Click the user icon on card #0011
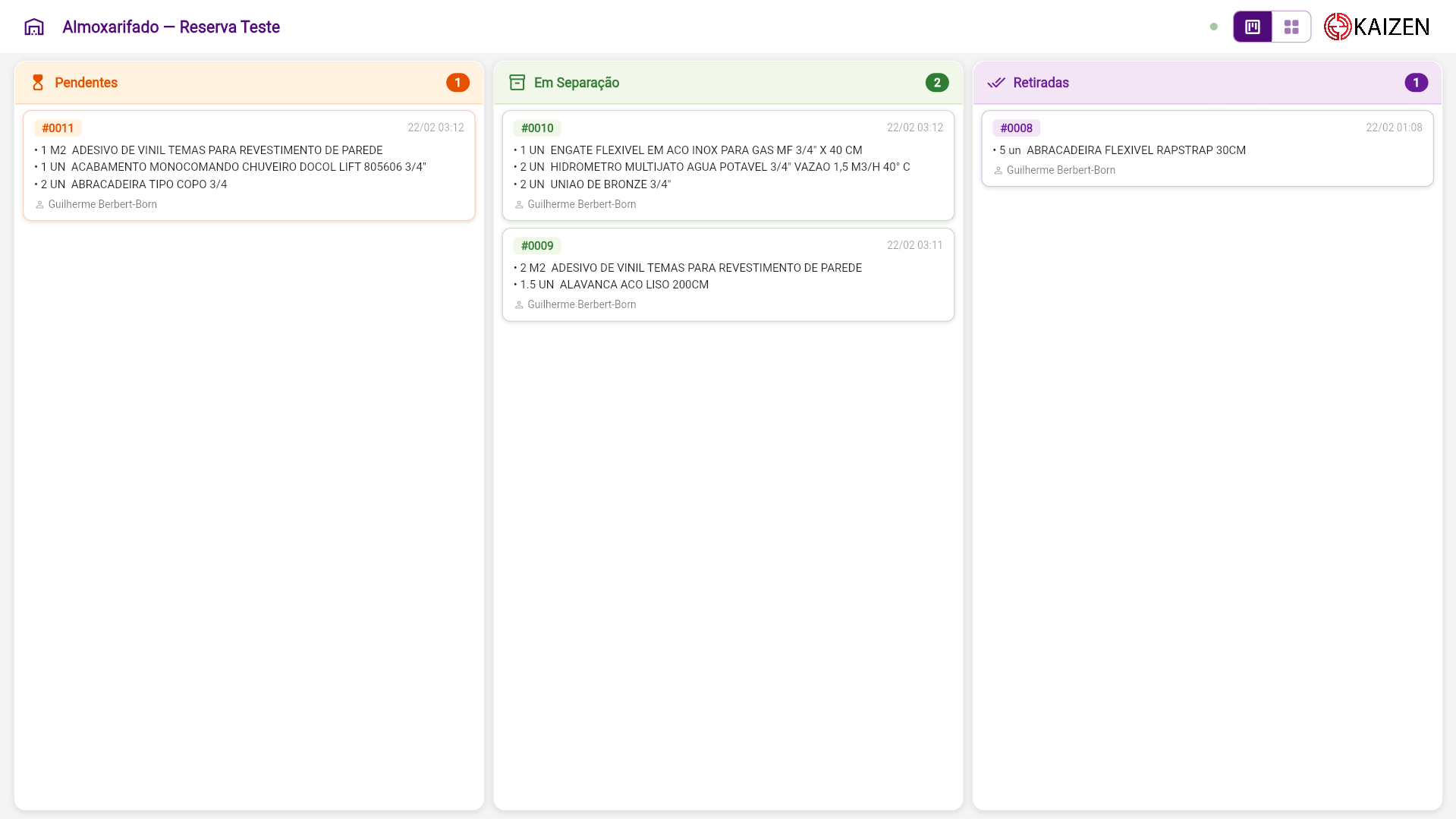Image resolution: width=1456 pixels, height=819 pixels. coord(40,205)
